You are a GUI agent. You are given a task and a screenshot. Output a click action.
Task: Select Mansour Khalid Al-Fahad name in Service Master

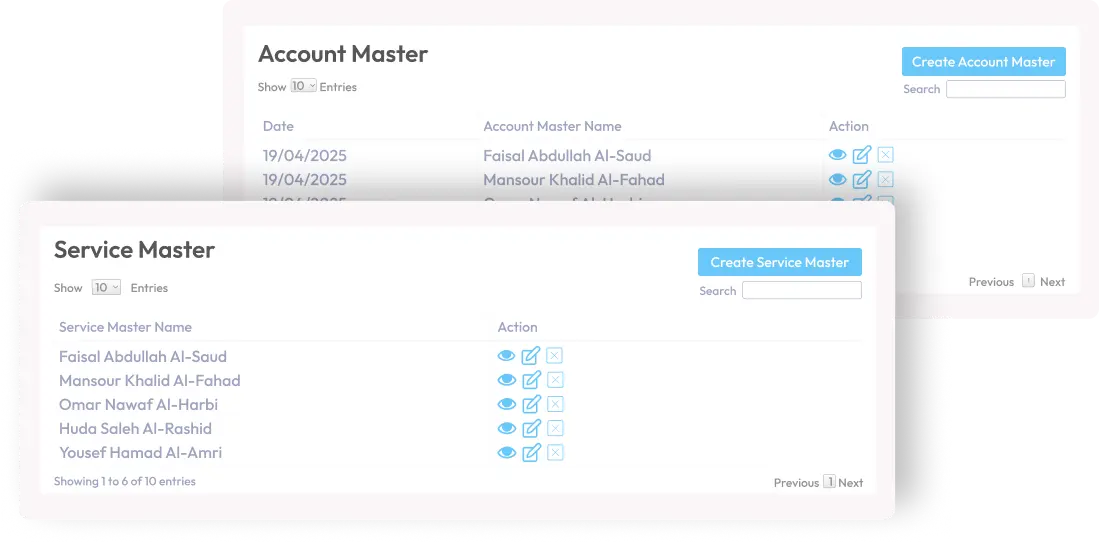coord(150,380)
